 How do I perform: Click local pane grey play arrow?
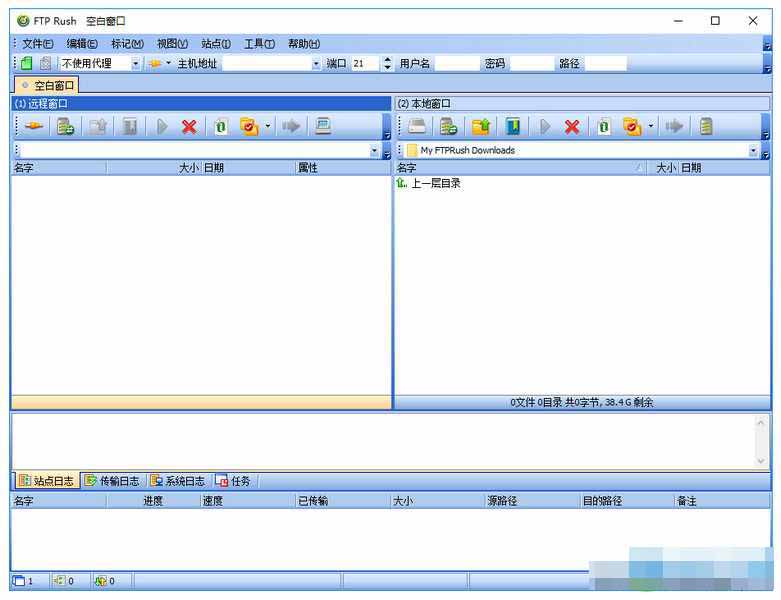[x=545, y=126]
